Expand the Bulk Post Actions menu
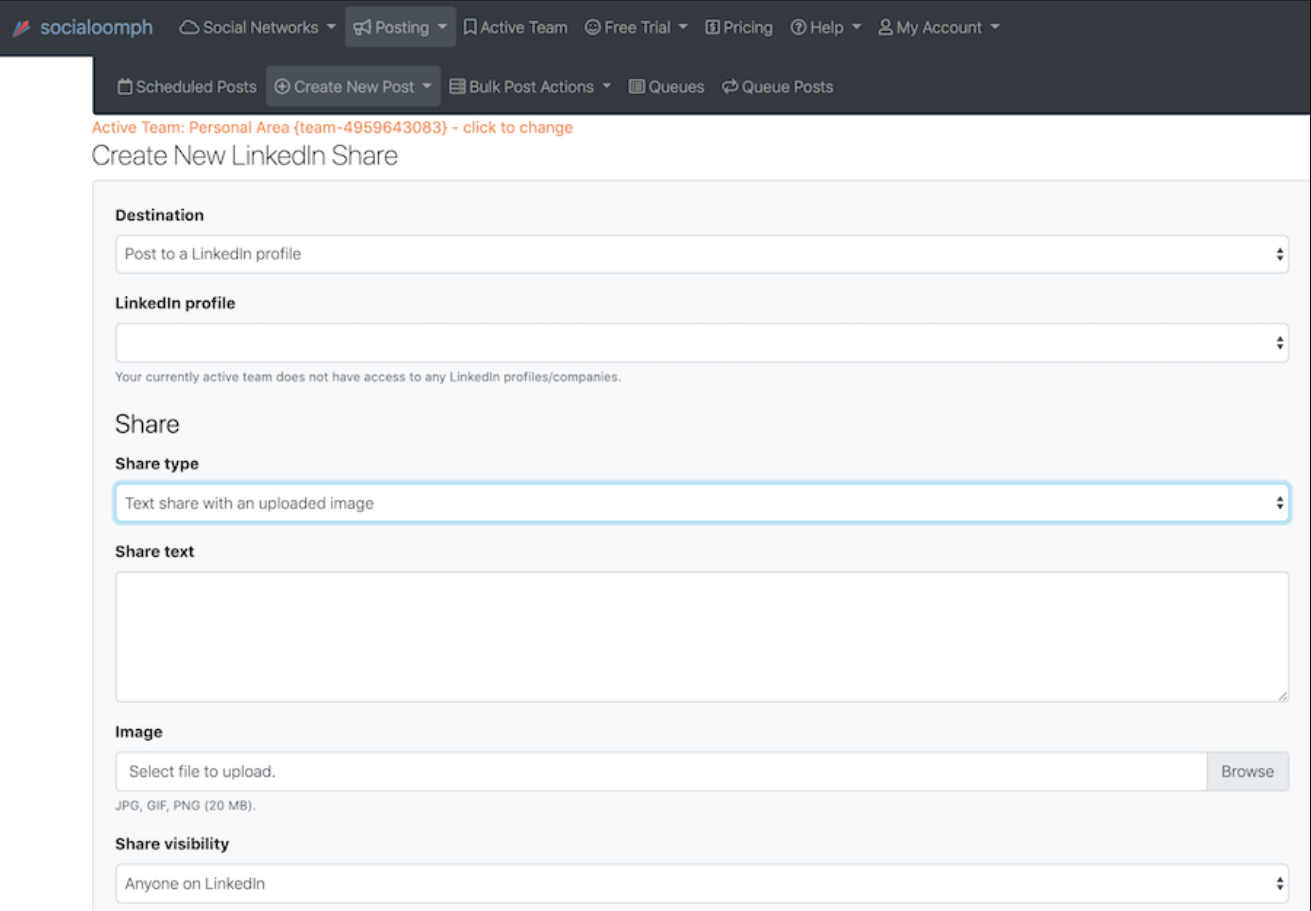This screenshot has width=1311, height=911. point(530,87)
